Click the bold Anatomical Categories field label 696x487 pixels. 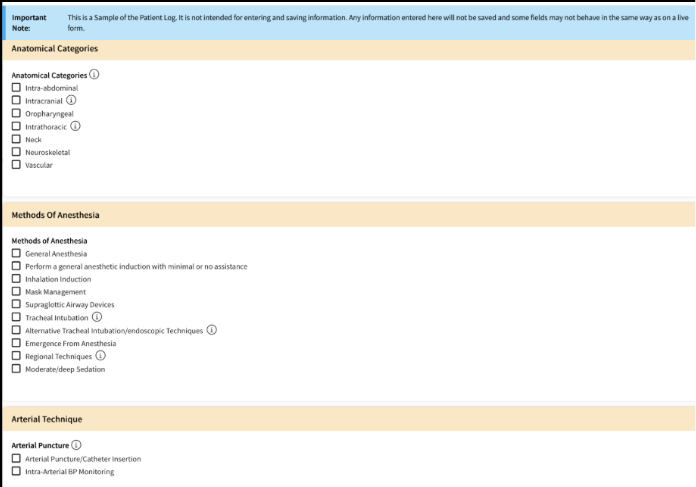pos(49,75)
